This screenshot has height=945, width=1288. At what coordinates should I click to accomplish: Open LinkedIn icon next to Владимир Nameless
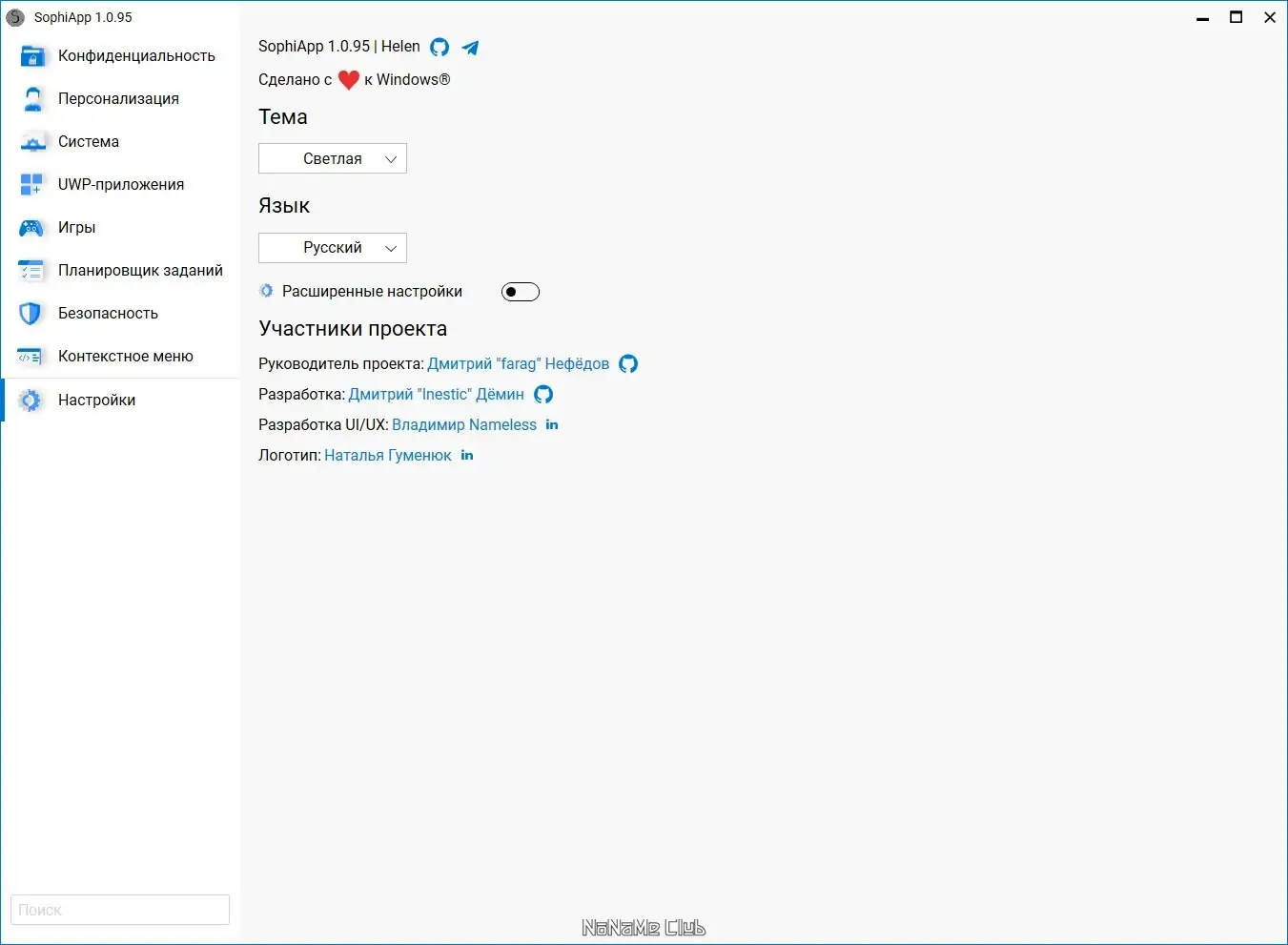tap(552, 425)
